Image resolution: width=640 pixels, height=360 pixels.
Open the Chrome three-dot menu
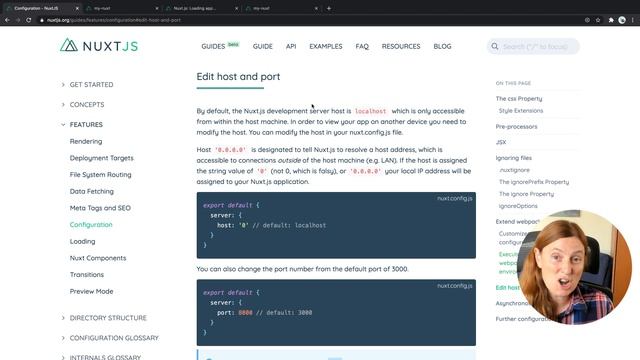[633, 20]
